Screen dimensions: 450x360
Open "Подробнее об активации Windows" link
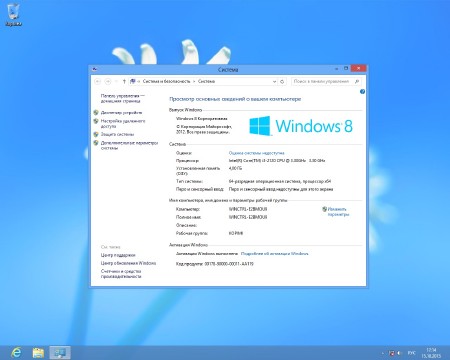pyautogui.click(x=274, y=254)
